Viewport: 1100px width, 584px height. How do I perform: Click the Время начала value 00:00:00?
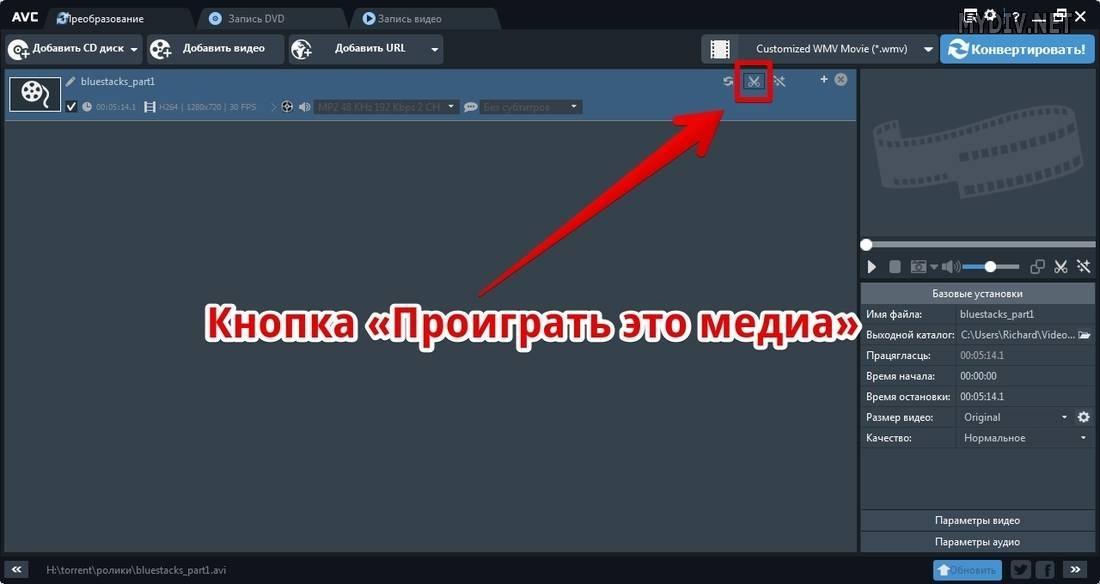[x=979, y=376]
